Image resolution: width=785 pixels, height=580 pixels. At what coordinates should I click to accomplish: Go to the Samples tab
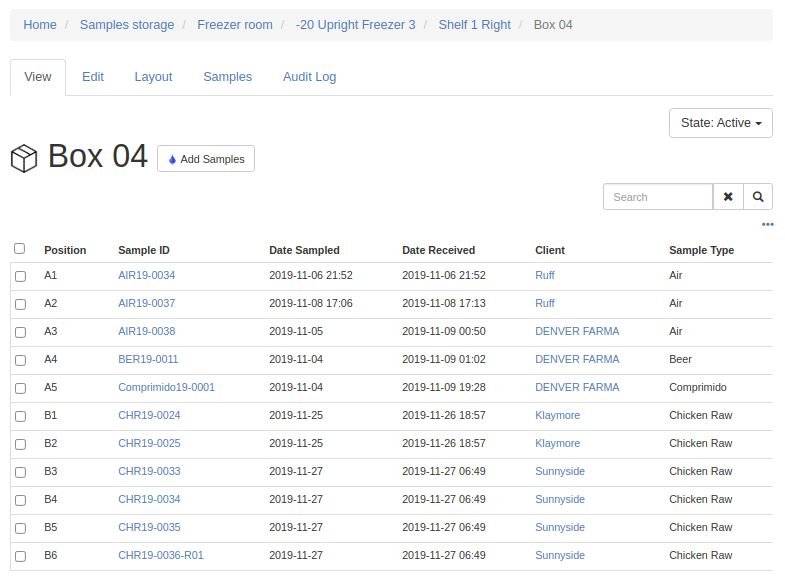click(227, 77)
